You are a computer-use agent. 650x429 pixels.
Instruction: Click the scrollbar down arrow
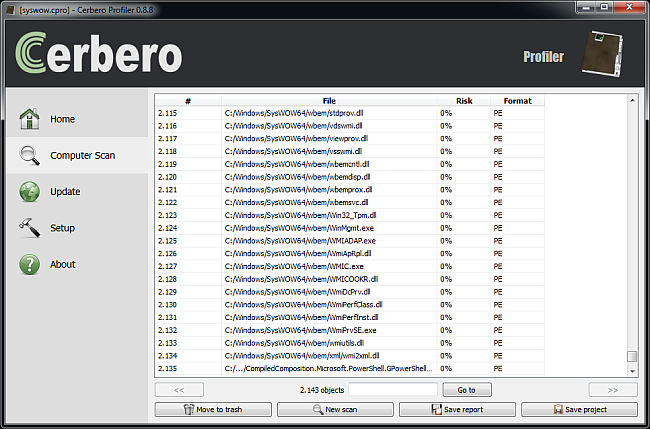(x=632, y=371)
